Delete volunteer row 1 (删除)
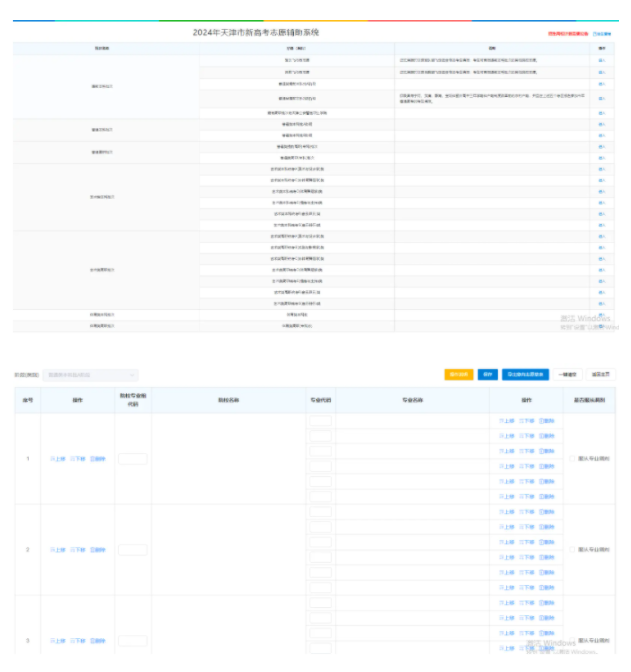 point(97,459)
